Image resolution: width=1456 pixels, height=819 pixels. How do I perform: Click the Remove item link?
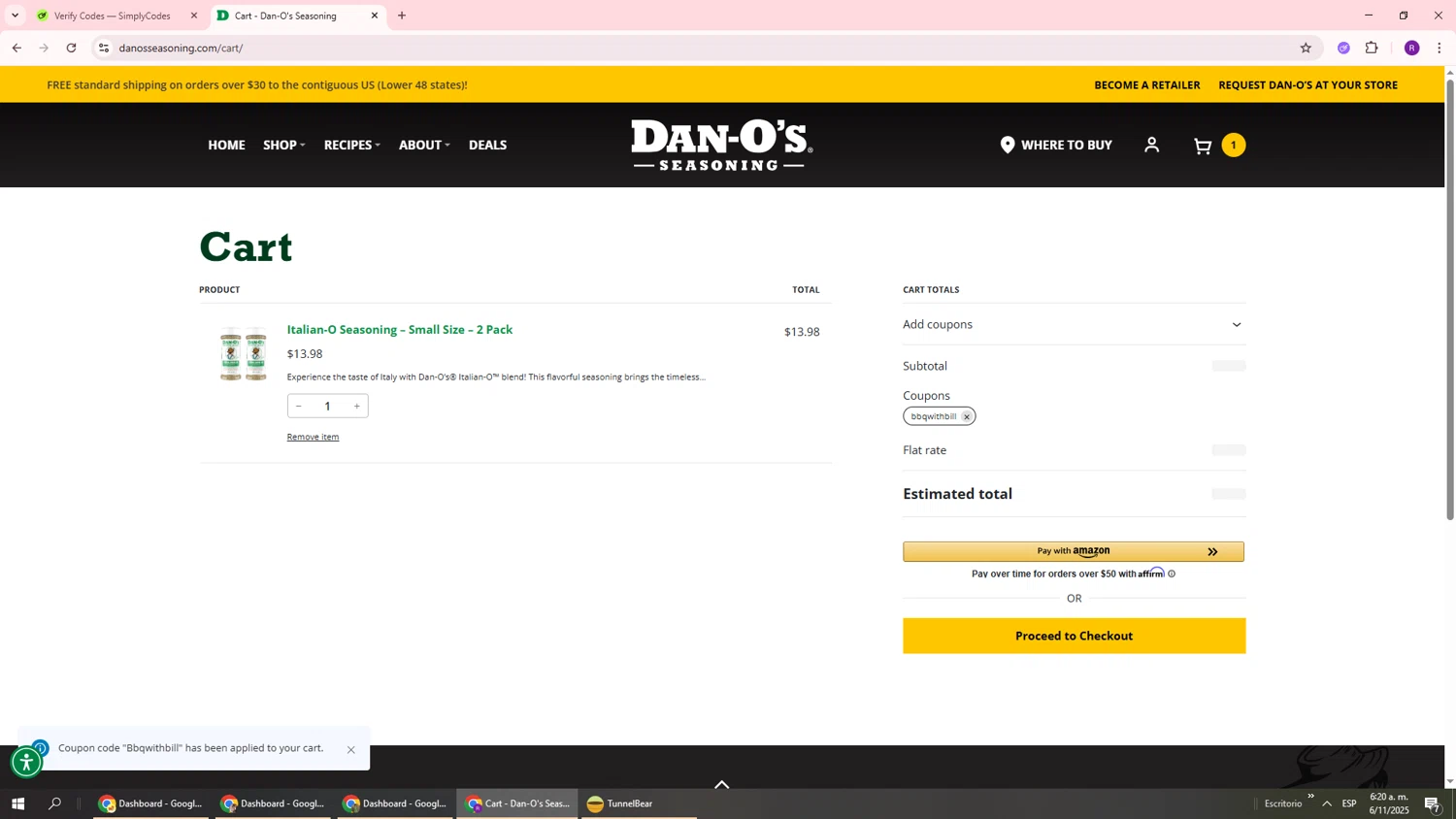[313, 437]
